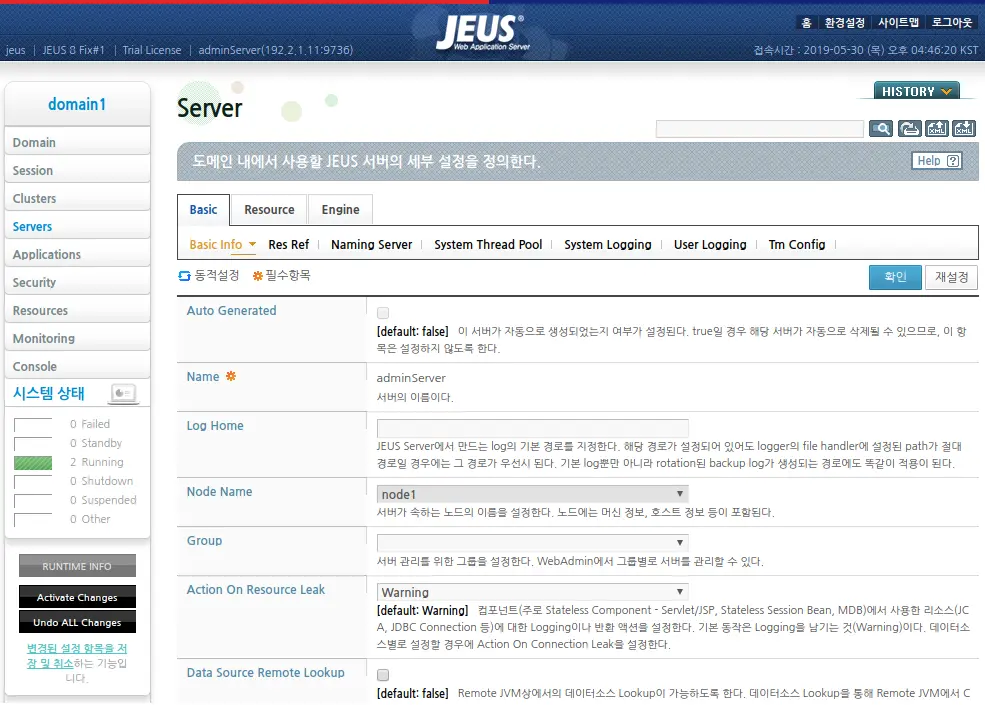Click the 0 Other status text

click(90, 518)
